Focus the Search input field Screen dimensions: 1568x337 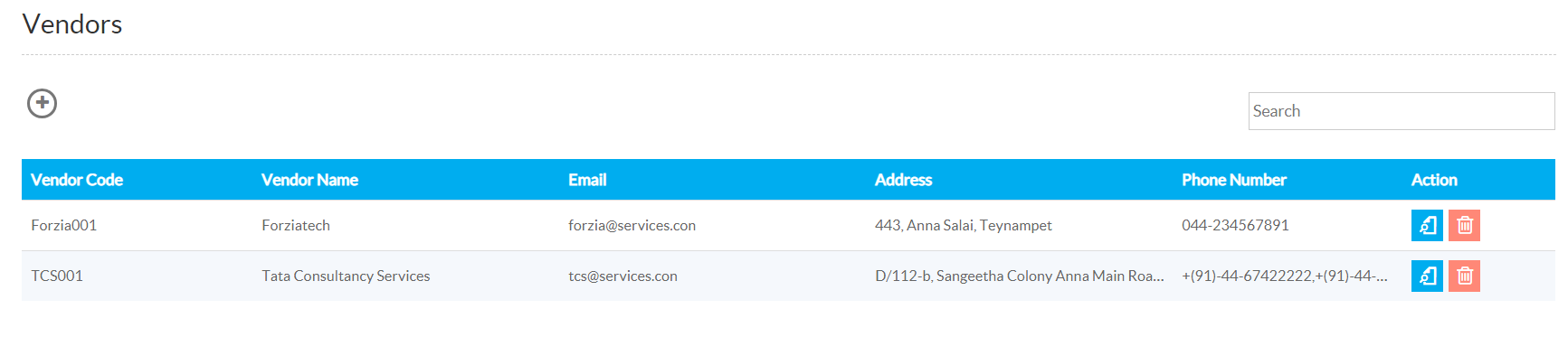pos(1401,111)
